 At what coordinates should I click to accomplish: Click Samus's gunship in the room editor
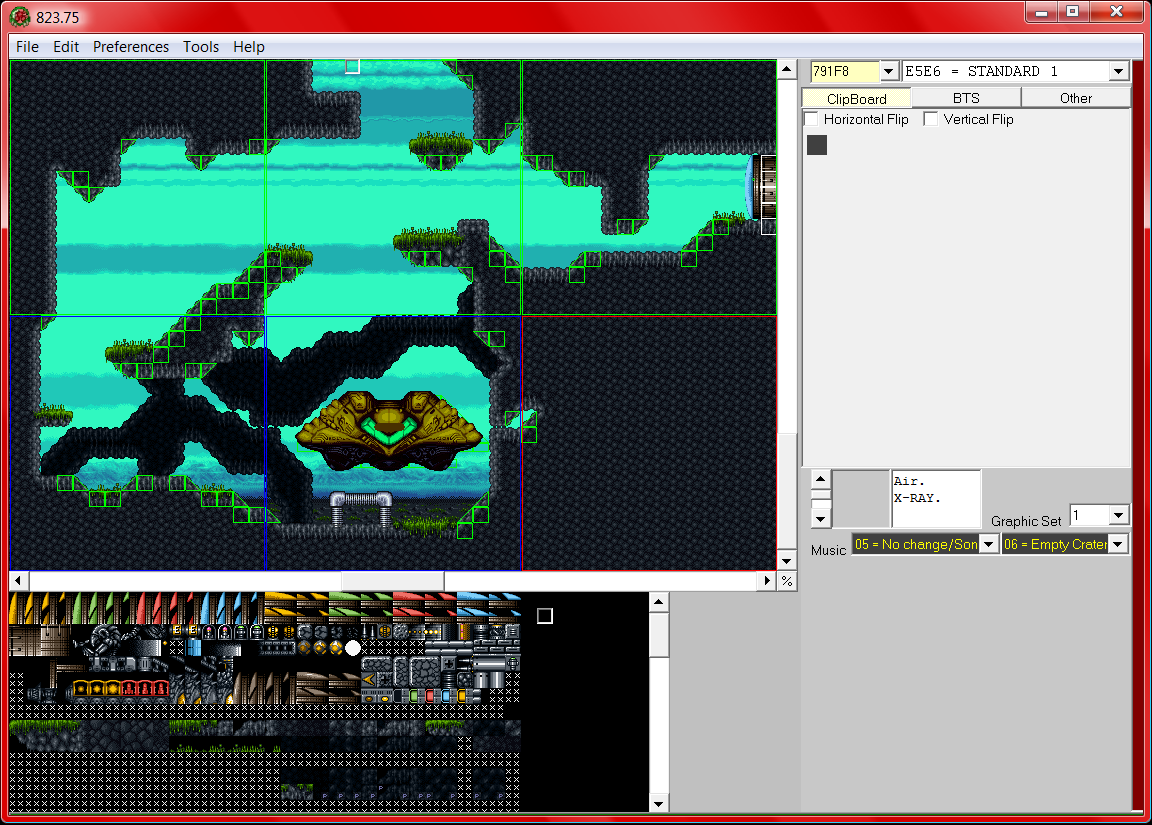390,430
